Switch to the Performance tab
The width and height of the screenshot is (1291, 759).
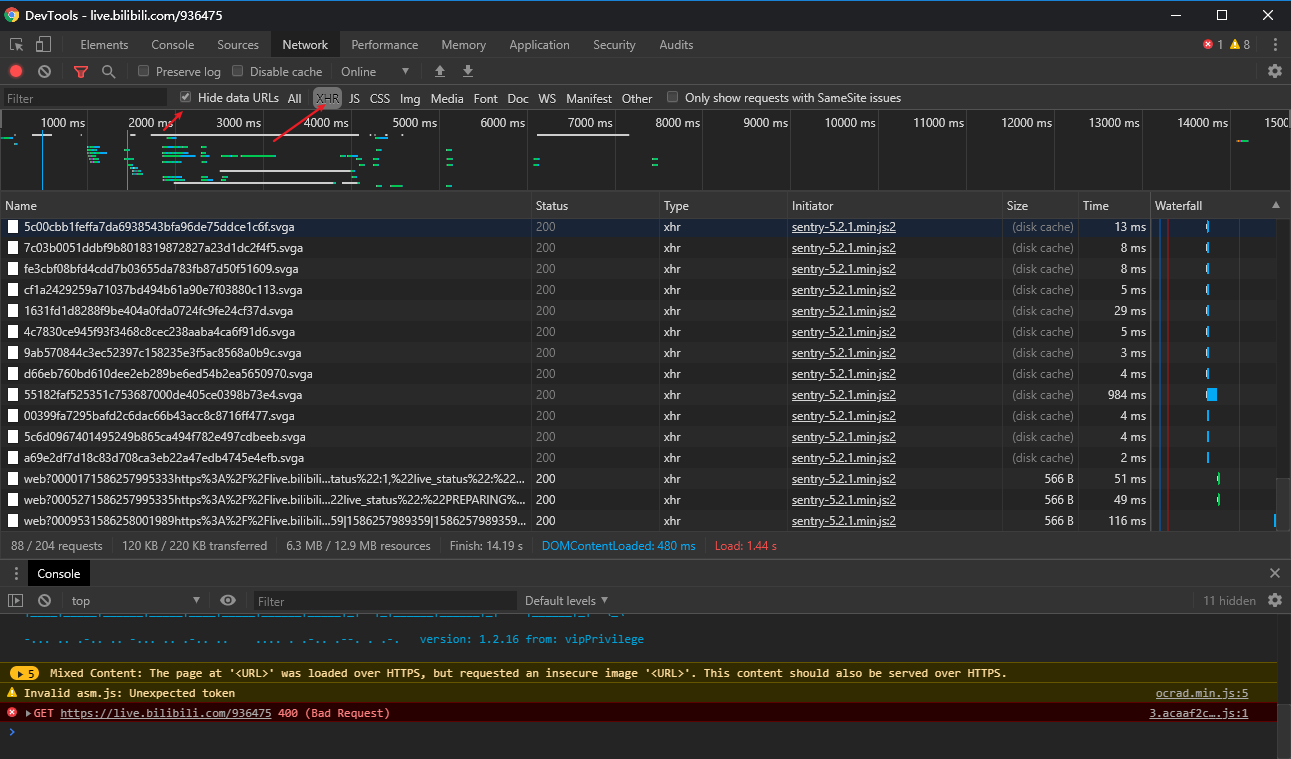click(x=384, y=45)
